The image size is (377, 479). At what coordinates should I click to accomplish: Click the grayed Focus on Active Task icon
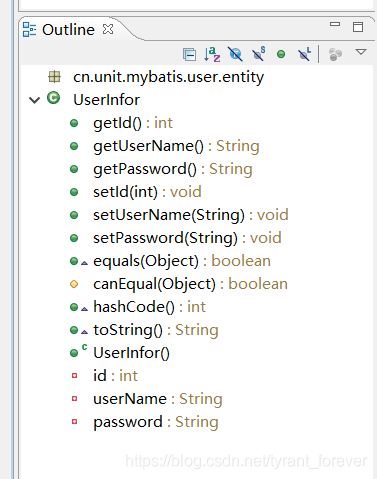[335, 54]
